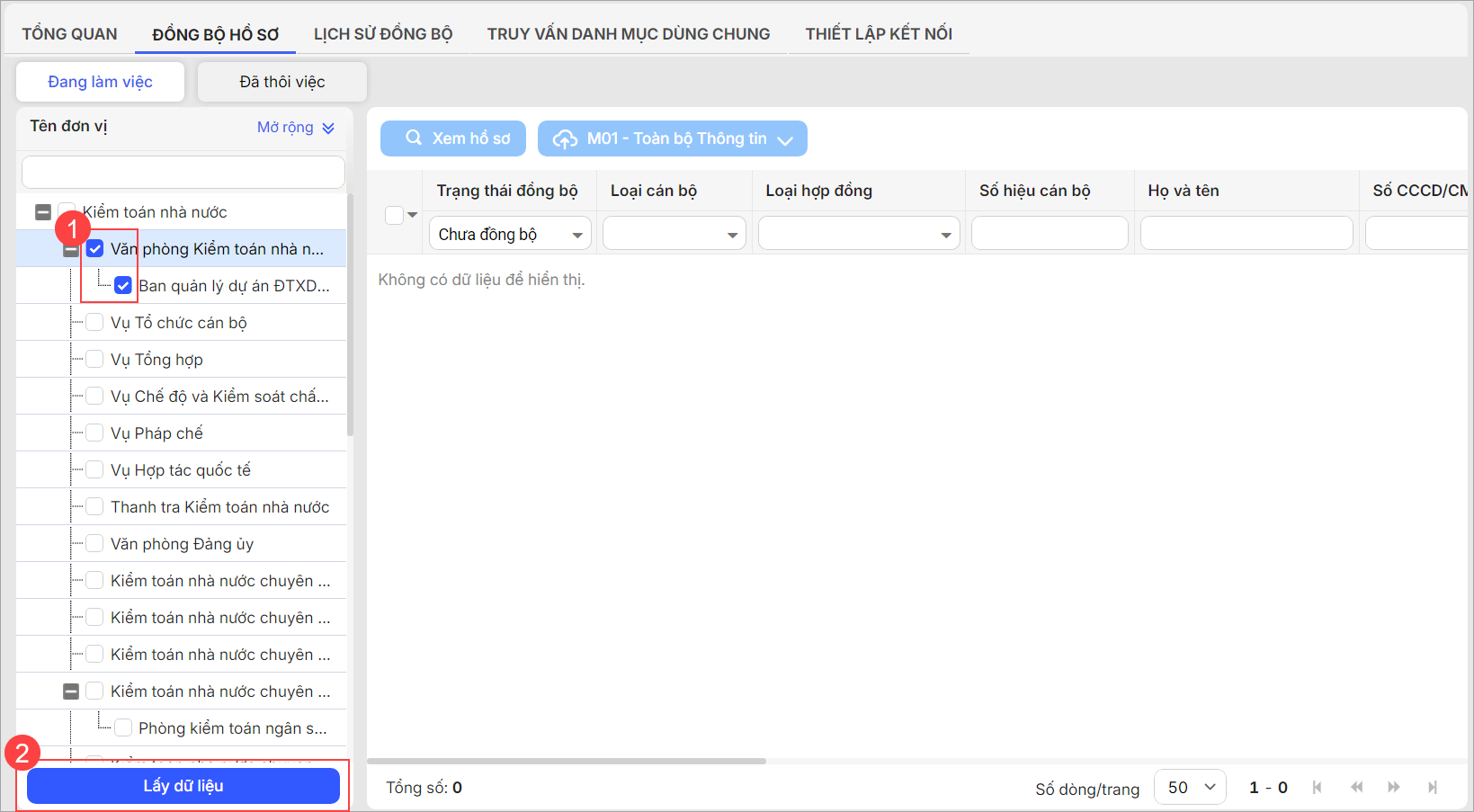Open the Trạng thái đồng bộ filter dropdown
The height and width of the screenshot is (812, 1474).
click(x=509, y=234)
